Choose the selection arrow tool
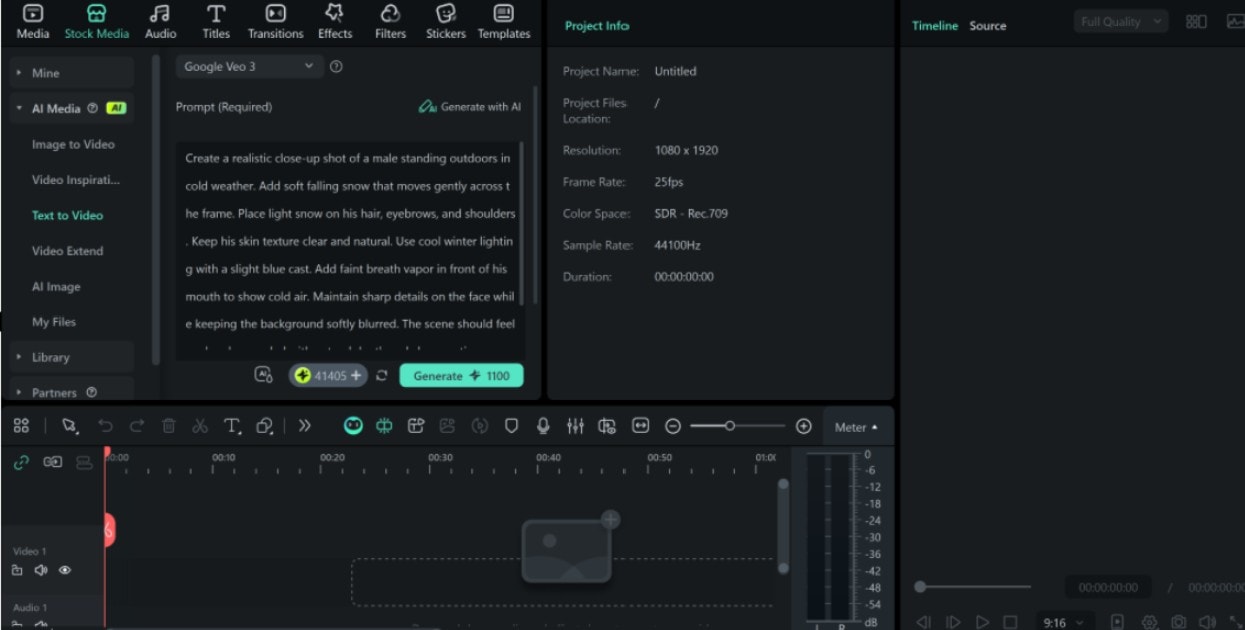The image size is (1245, 630). coord(70,426)
